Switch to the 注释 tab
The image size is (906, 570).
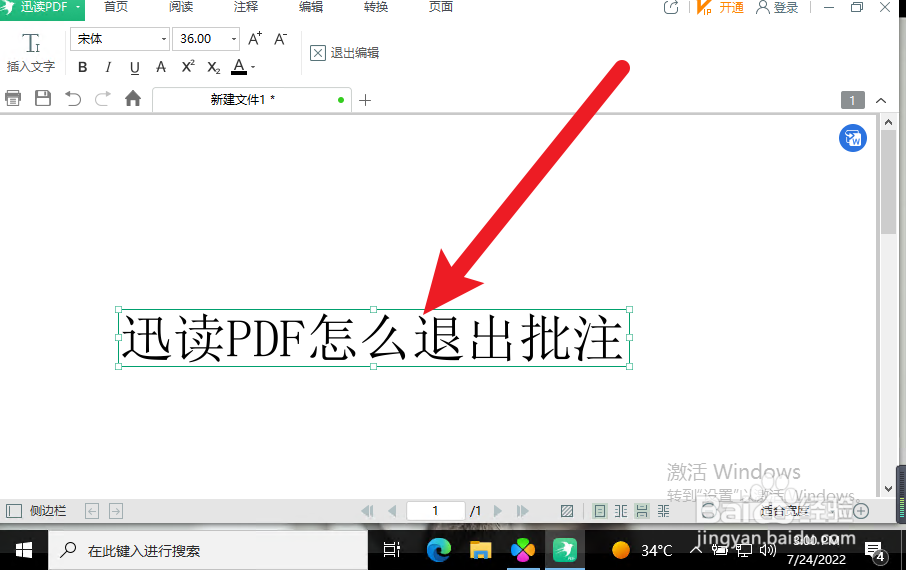coord(246,7)
